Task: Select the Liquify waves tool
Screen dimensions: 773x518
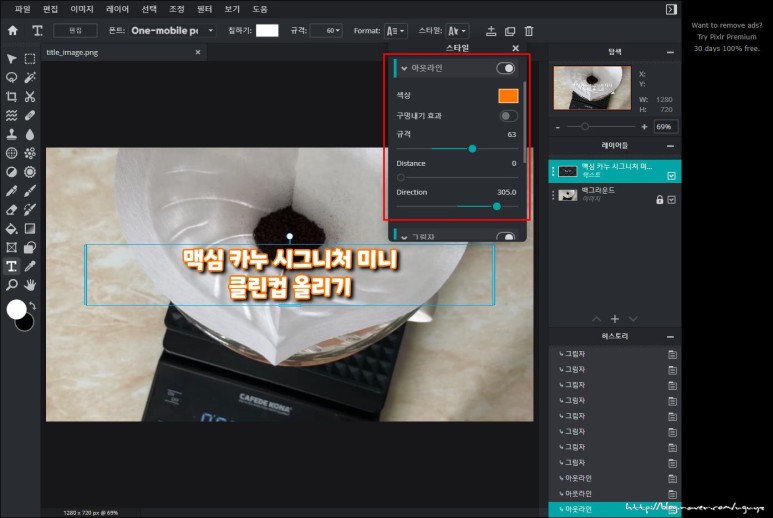Action: pyautogui.click(x=11, y=115)
